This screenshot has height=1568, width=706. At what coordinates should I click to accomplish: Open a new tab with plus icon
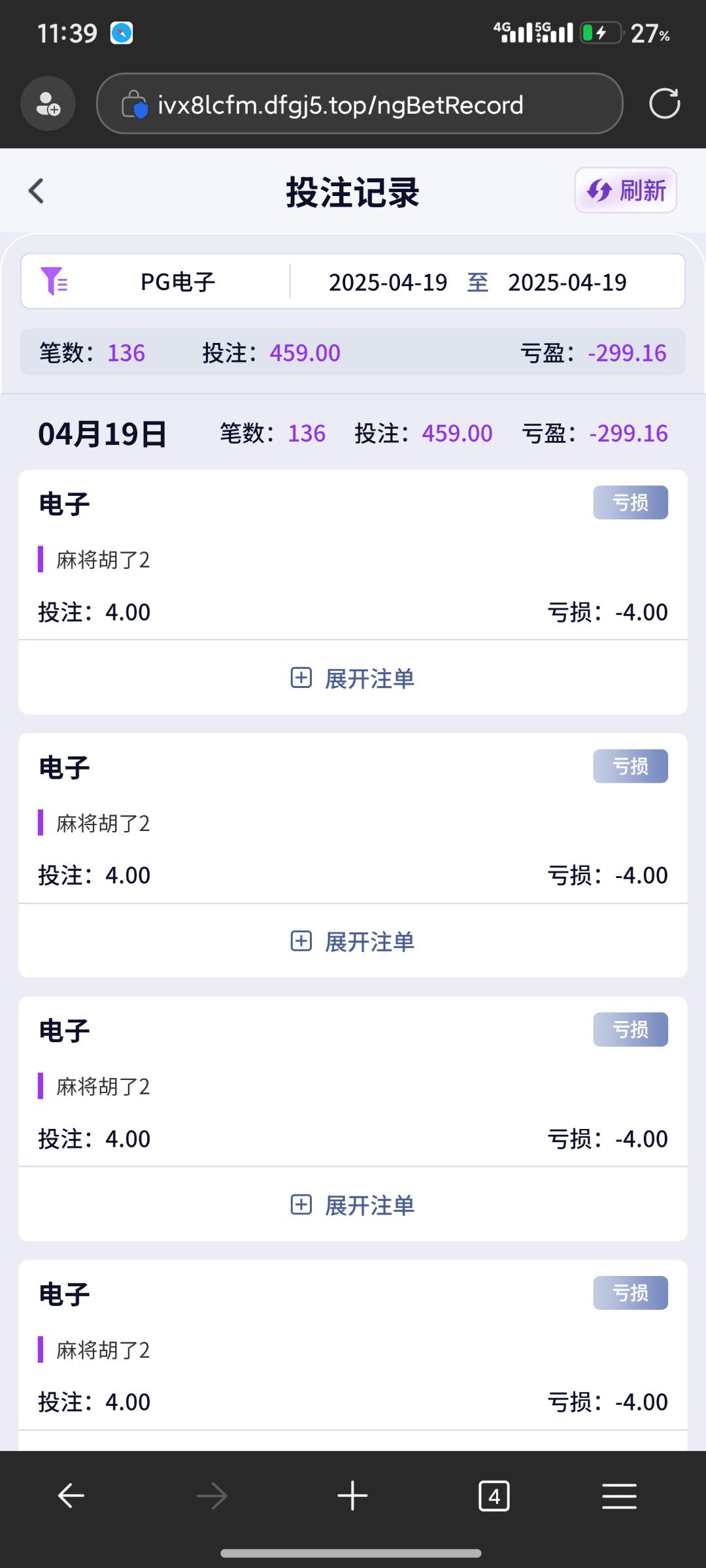tap(352, 1495)
